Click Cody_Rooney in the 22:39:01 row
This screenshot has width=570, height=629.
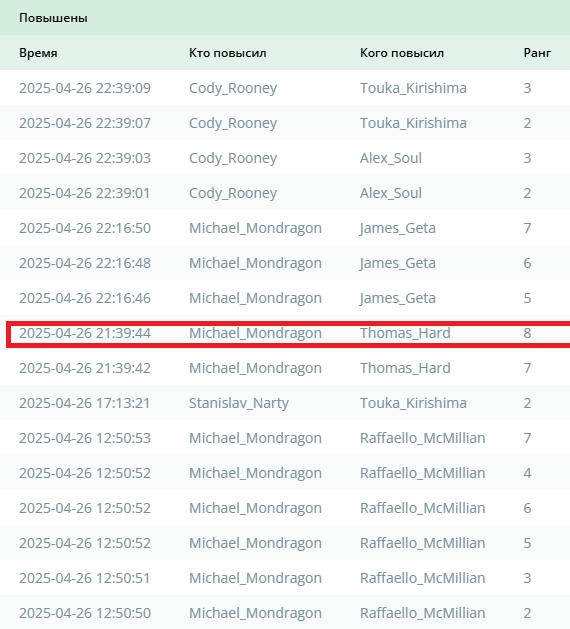click(x=233, y=193)
